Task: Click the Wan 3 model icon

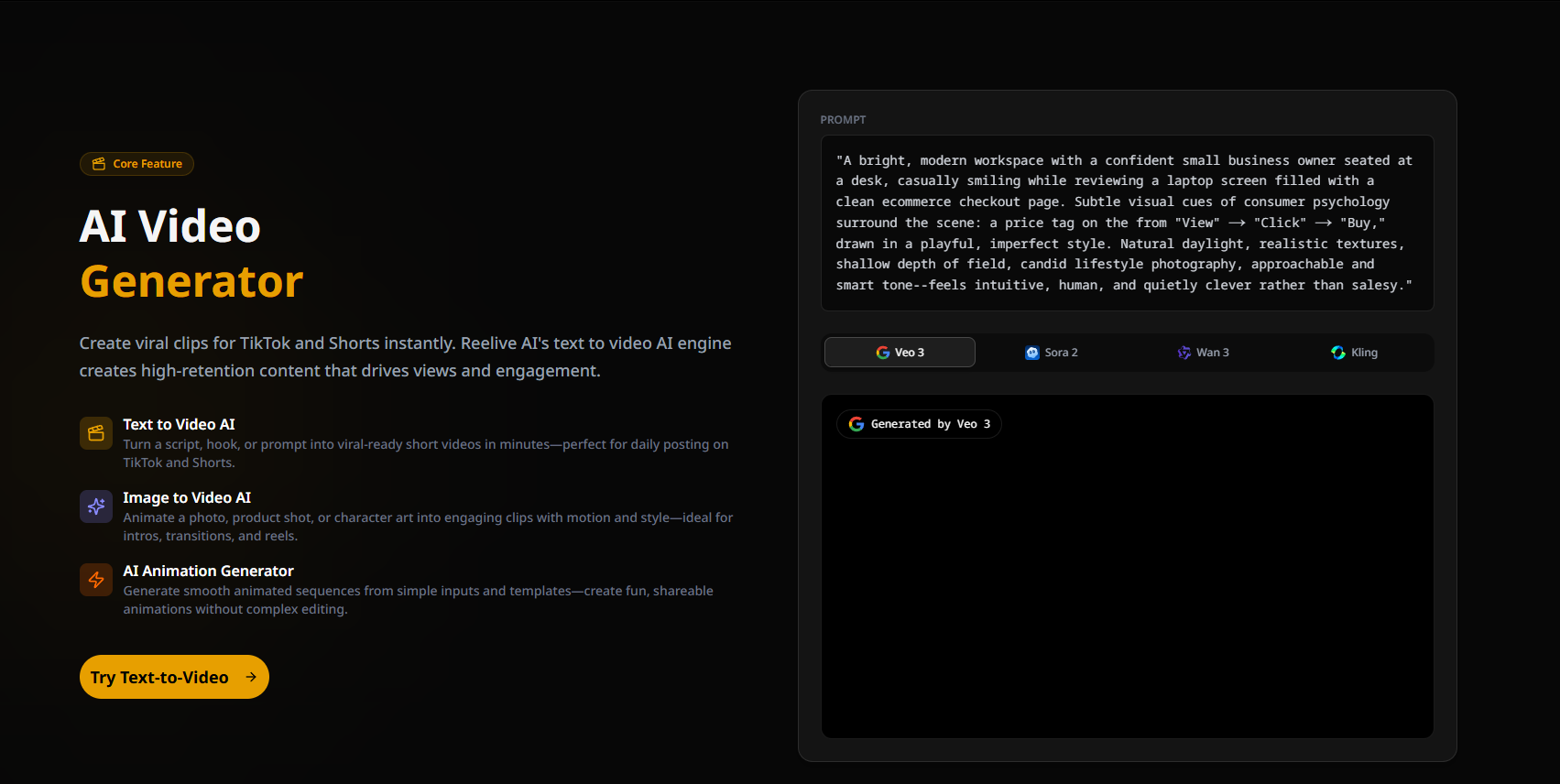Action: tap(1184, 353)
